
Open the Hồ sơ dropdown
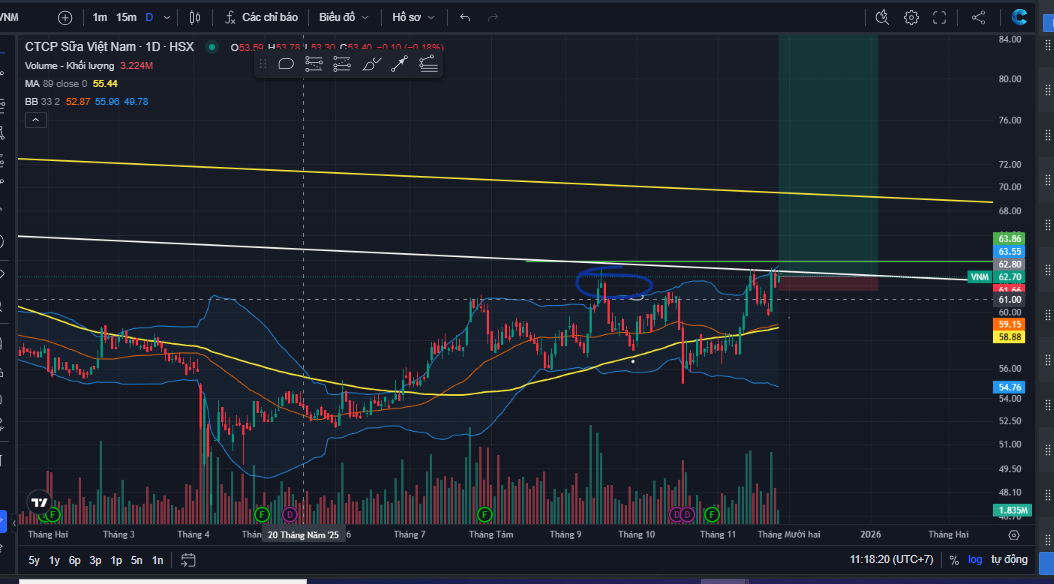(x=413, y=17)
